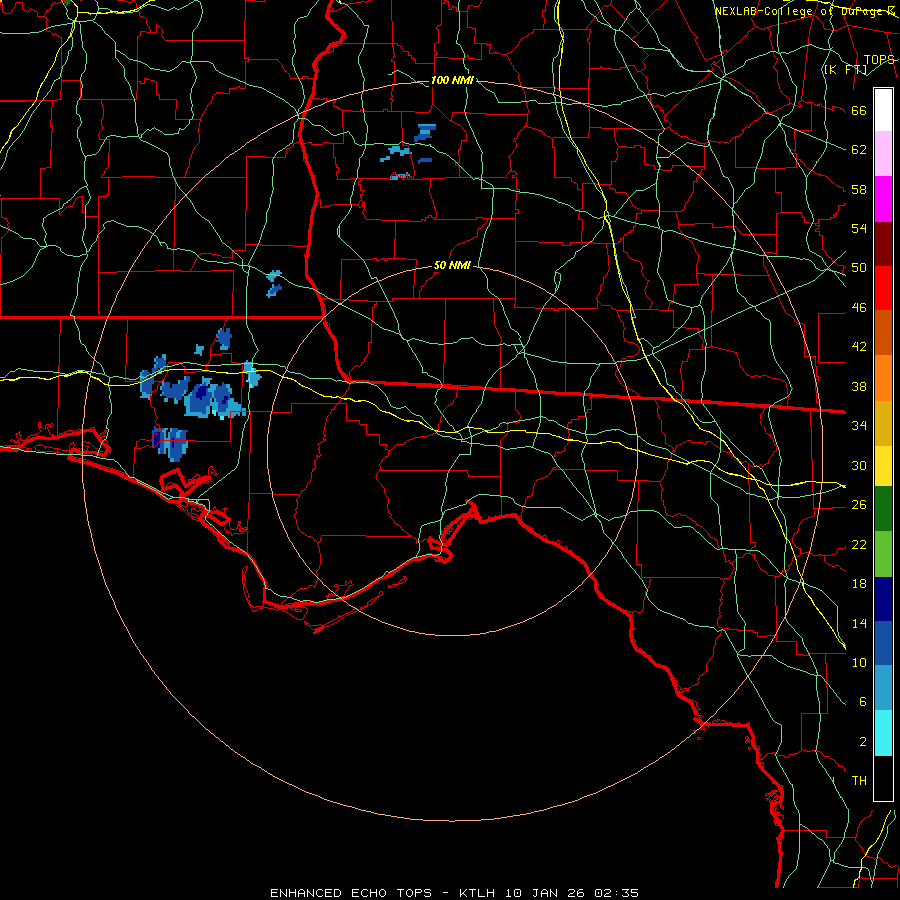Click the gold mustard legend swatch
Viewport: 900px width, 900px height.
tap(883, 423)
